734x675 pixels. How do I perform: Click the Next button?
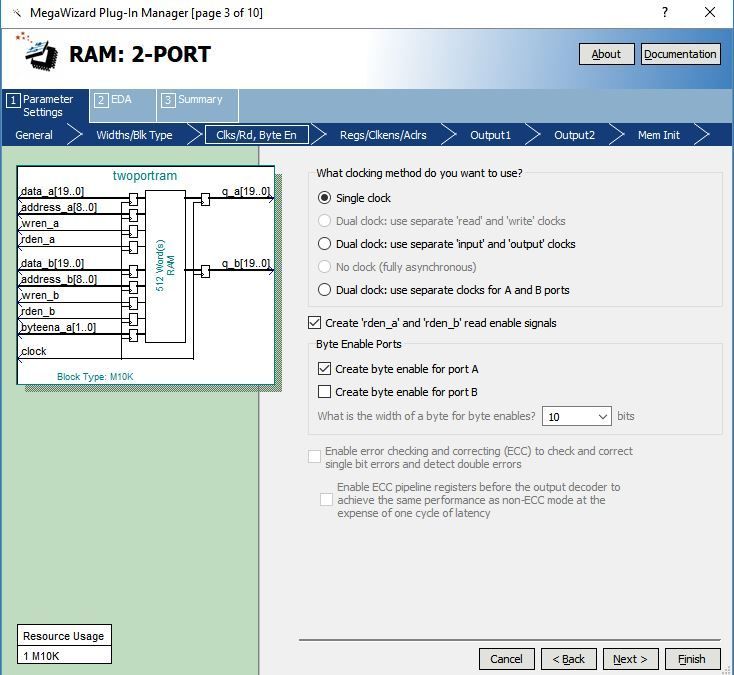[x=631, y=659]
